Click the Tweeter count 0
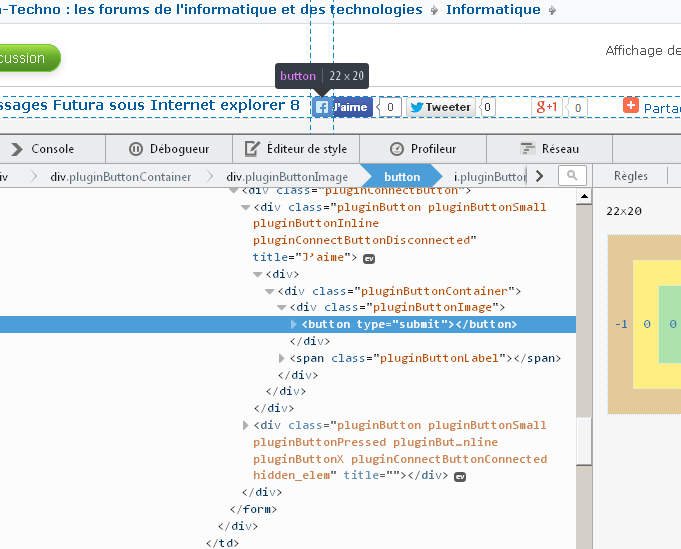This screenshot has width=681, height=549. [487, 107]
